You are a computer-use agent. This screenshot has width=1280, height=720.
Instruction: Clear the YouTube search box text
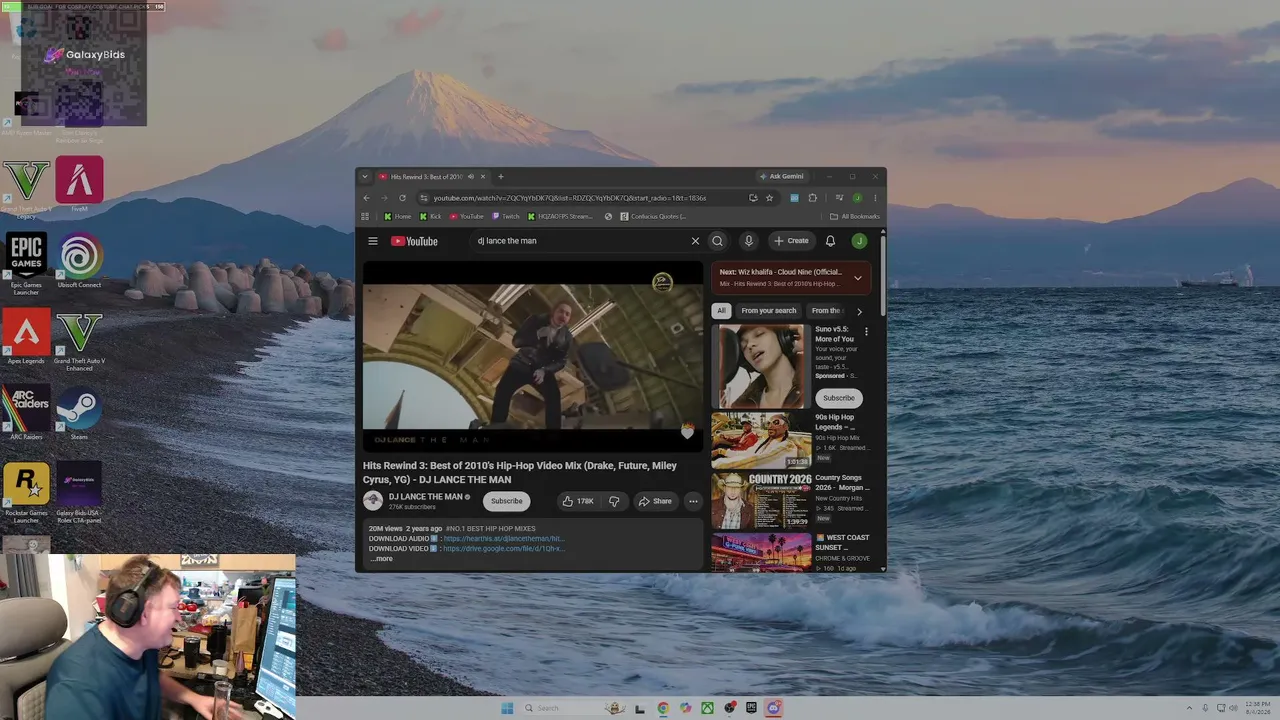tap(695, 241)
